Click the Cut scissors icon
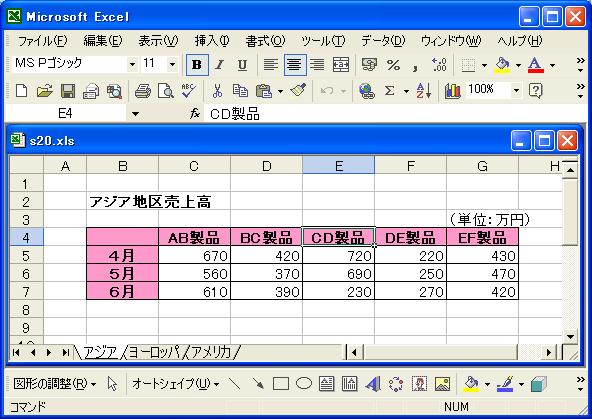 (217, 91)
